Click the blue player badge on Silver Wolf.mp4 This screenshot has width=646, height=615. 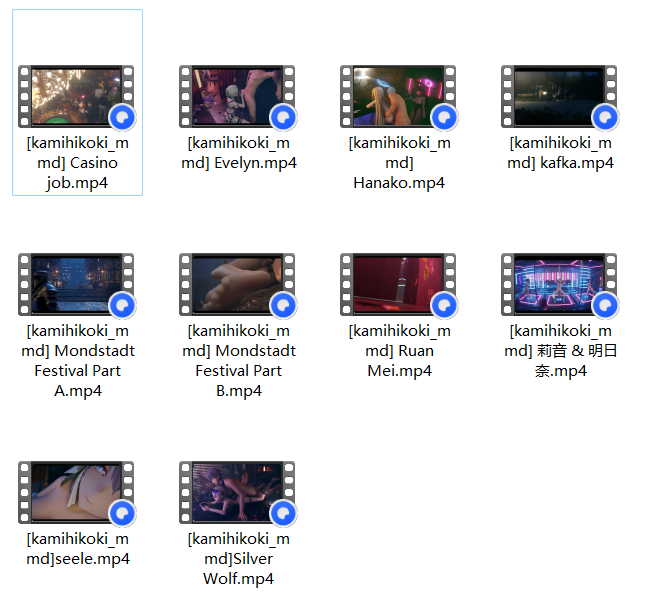tap(283, 513)
